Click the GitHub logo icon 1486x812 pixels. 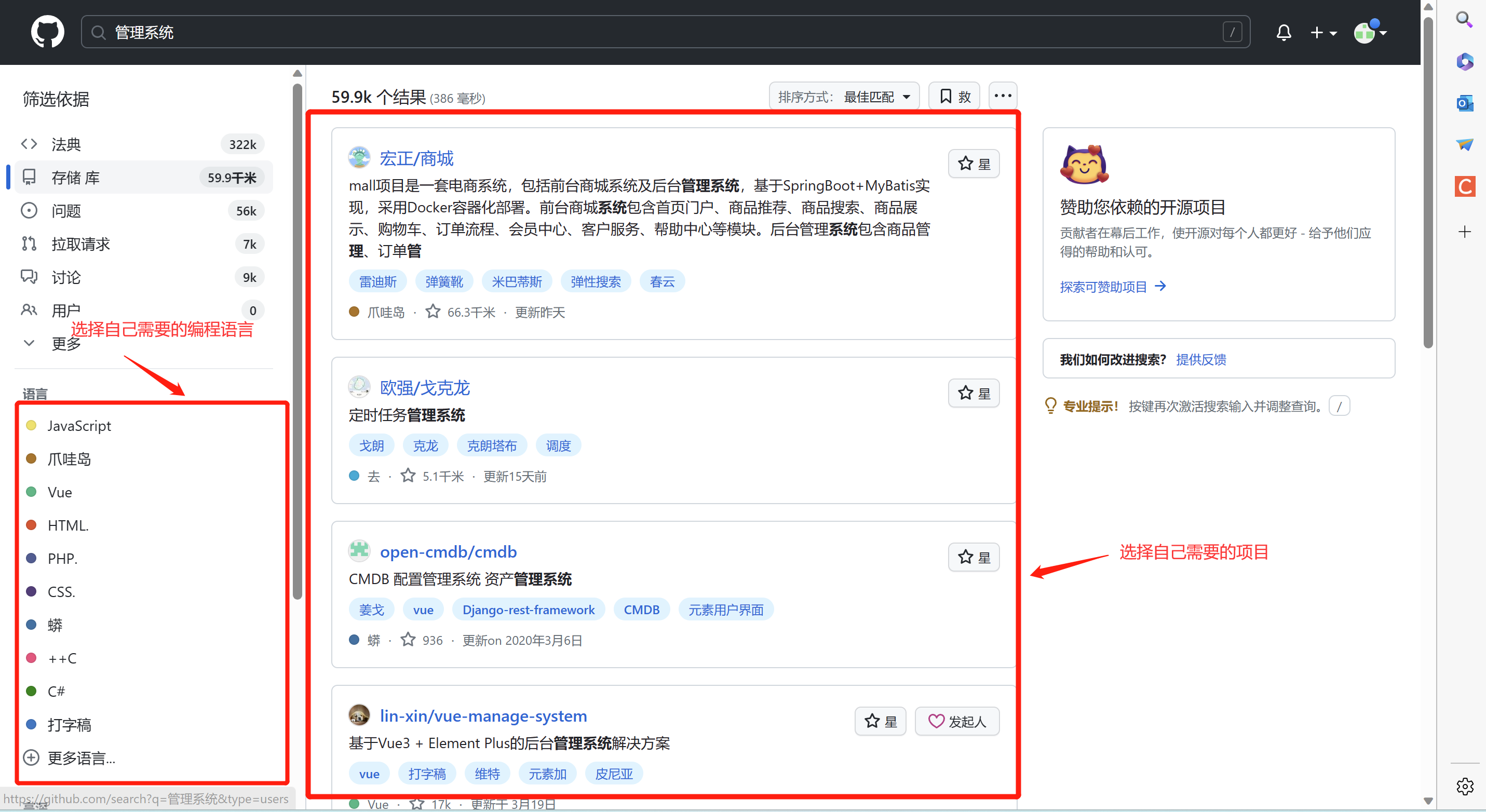[x=47, y=32]
